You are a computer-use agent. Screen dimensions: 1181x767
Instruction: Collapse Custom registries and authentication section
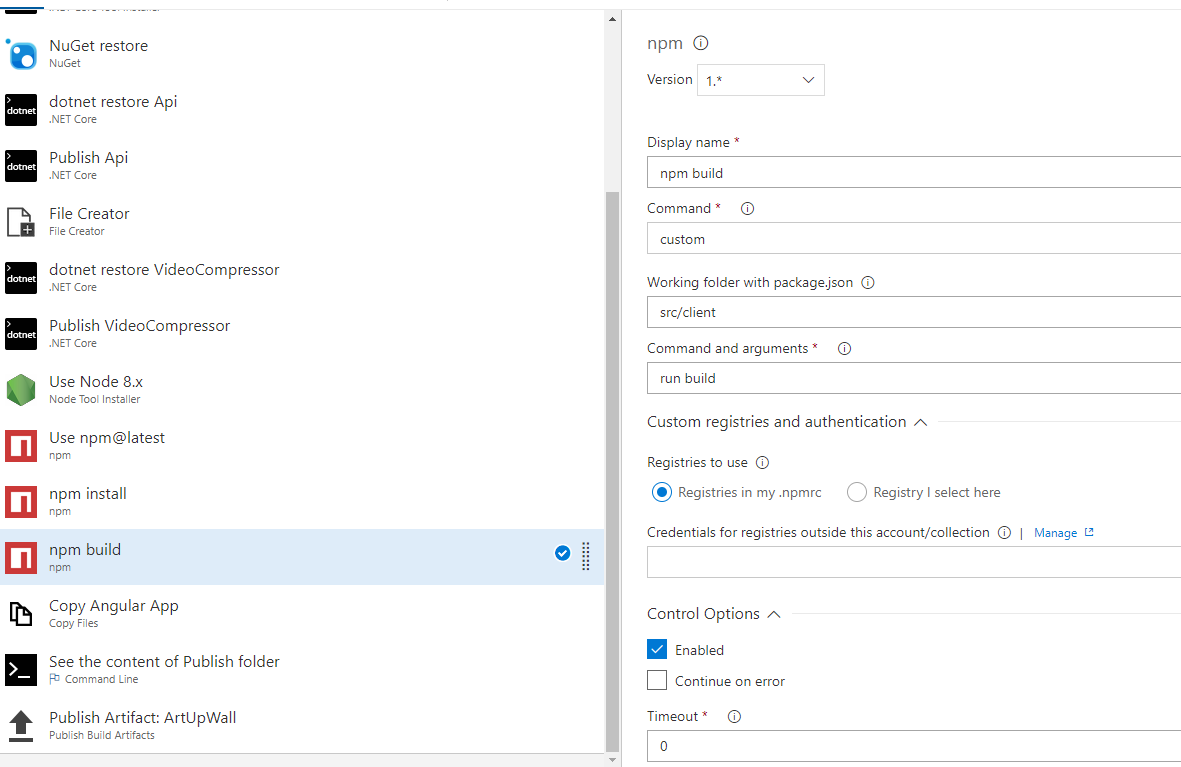(920, 423)
